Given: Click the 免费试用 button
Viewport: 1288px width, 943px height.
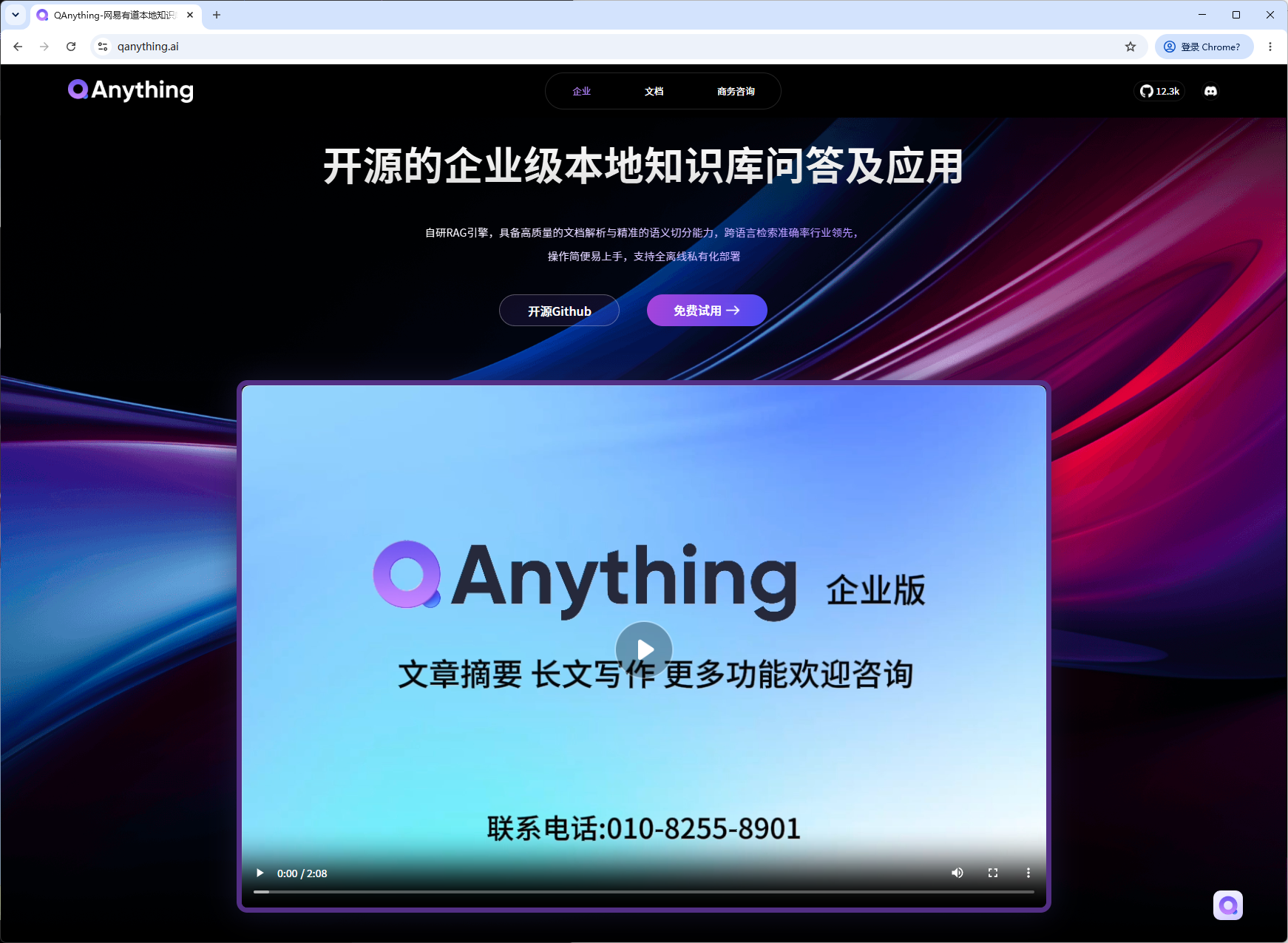Looking at the screenshot, I should (707, 311).
